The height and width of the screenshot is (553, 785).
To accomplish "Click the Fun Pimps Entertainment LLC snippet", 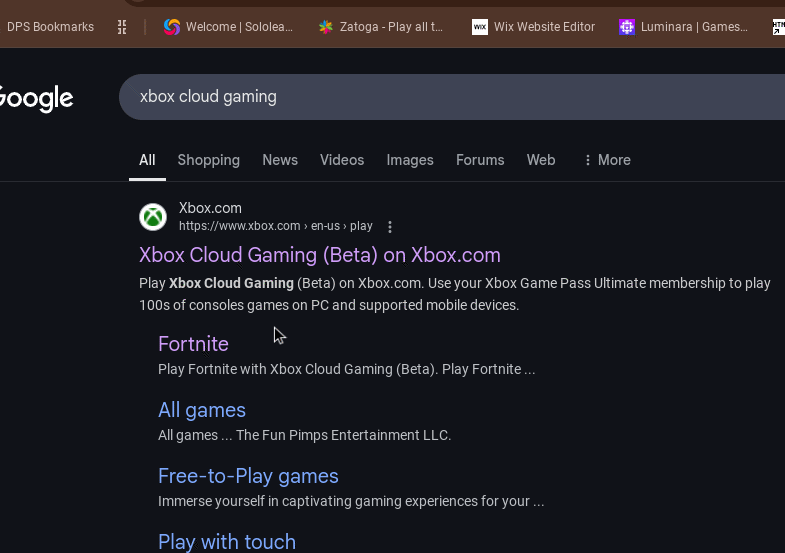I will point(304,435).
